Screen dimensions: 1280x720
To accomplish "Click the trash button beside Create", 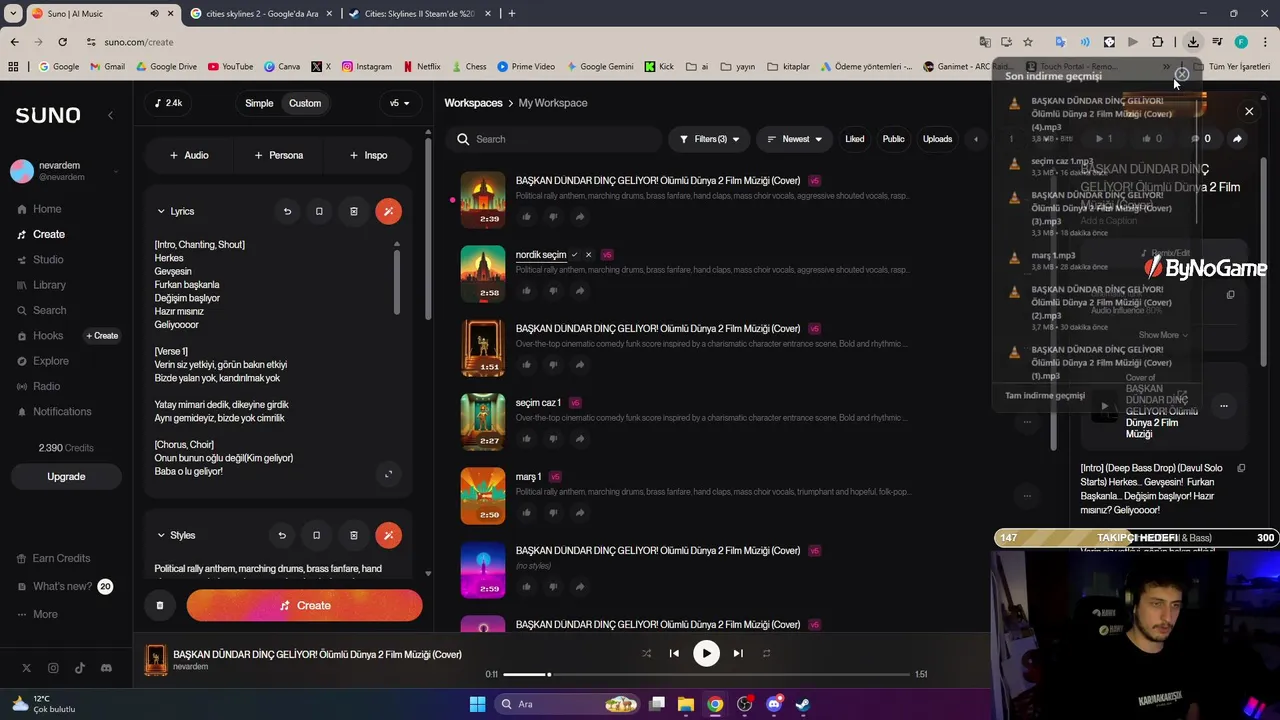I will [160, 605].
